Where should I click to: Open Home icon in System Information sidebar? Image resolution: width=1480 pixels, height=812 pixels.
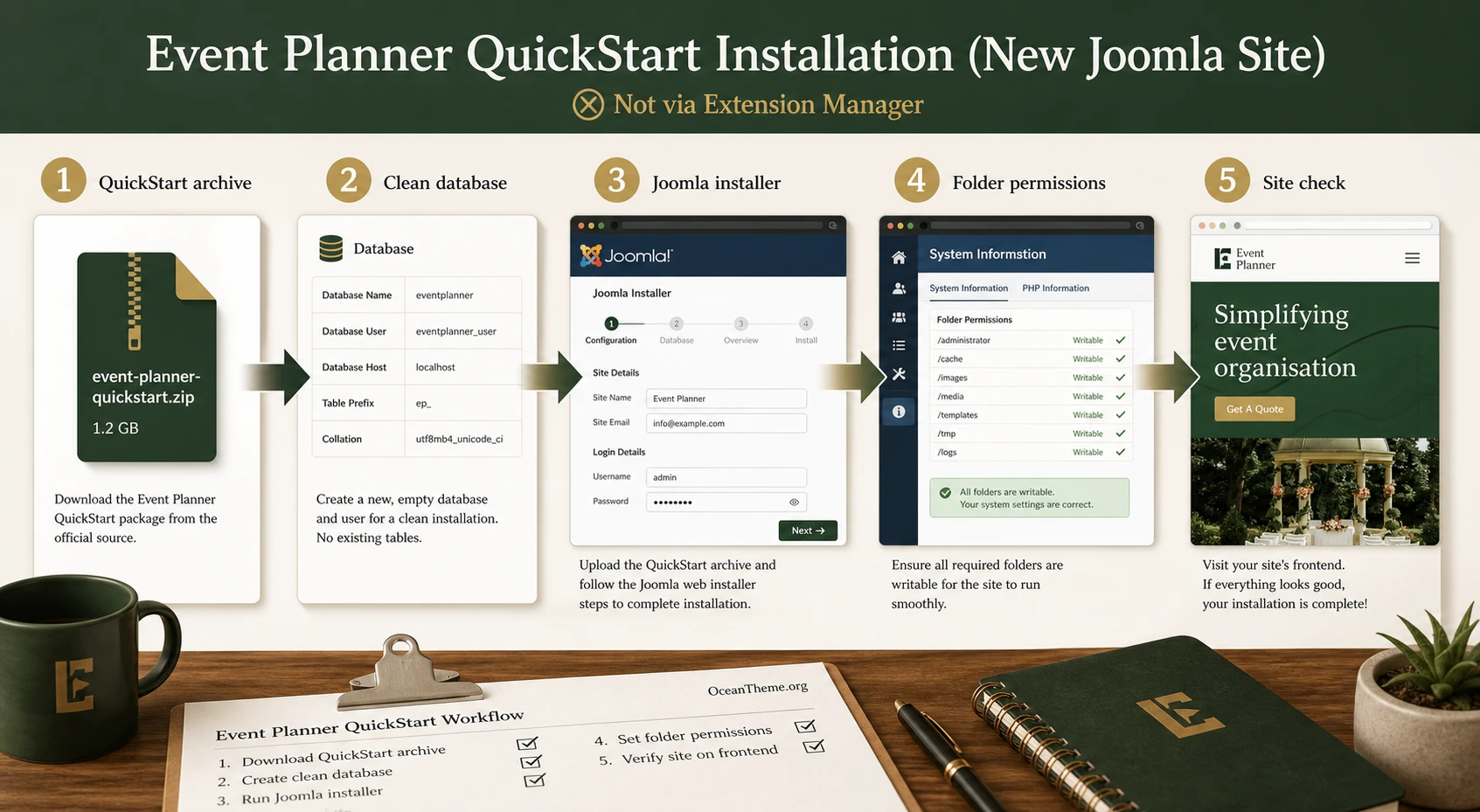[x=899, y=258]
